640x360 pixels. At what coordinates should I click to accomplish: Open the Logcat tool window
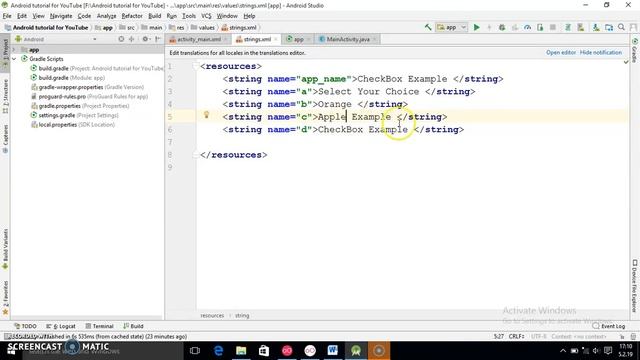[x=61, y=326]
